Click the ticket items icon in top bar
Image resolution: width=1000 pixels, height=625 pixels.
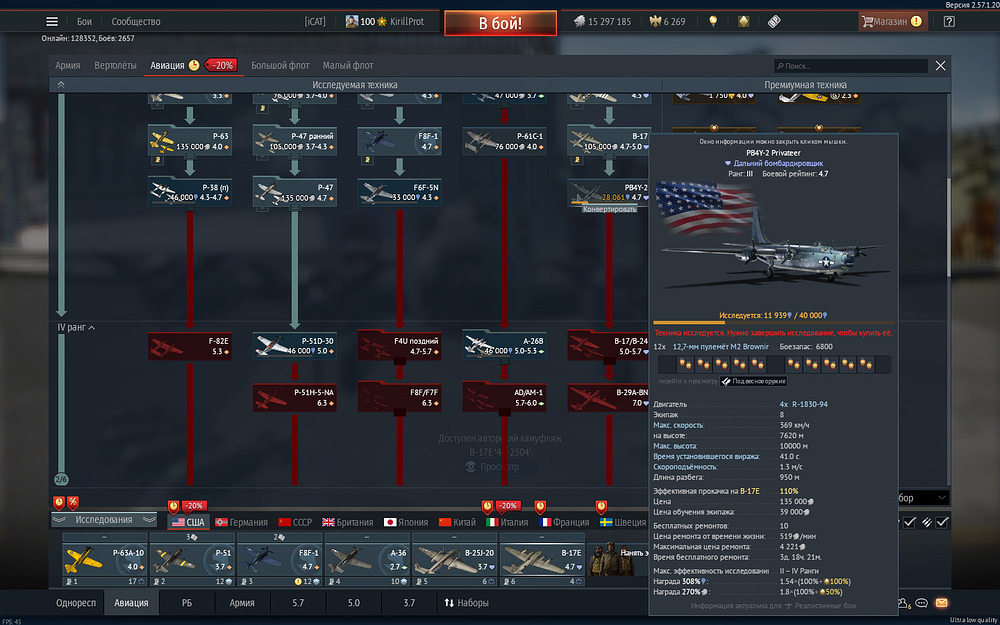tap(774, 22)
